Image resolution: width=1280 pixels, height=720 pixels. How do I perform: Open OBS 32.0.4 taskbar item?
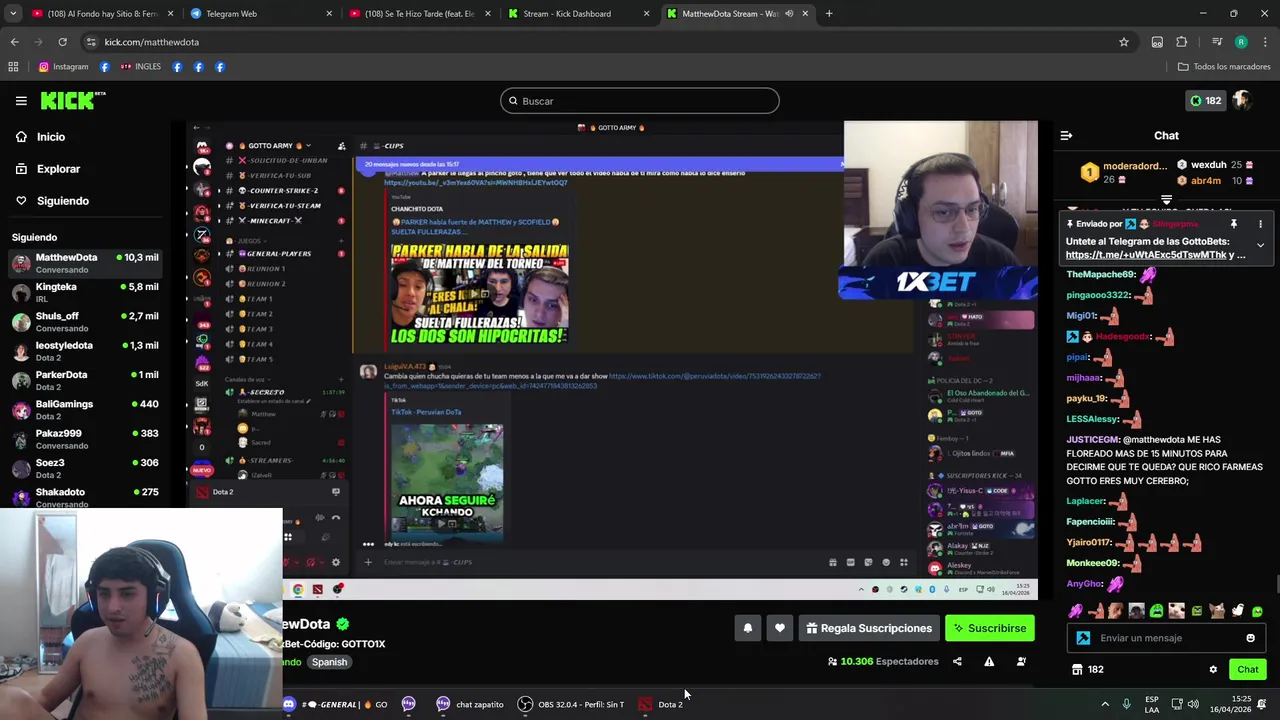tap(571, 705)
